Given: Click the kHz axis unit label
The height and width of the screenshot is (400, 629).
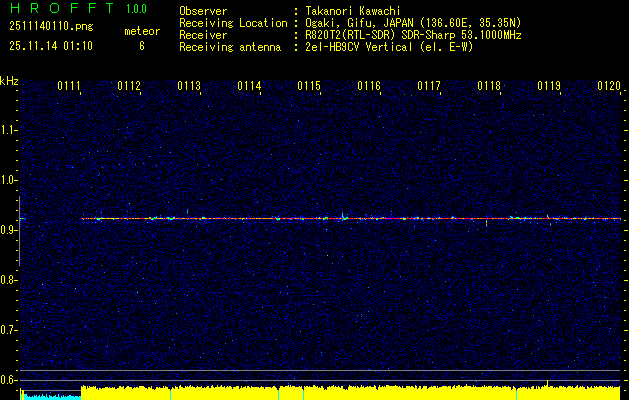Looking at the screenshot, I should [x=9, y=80].
